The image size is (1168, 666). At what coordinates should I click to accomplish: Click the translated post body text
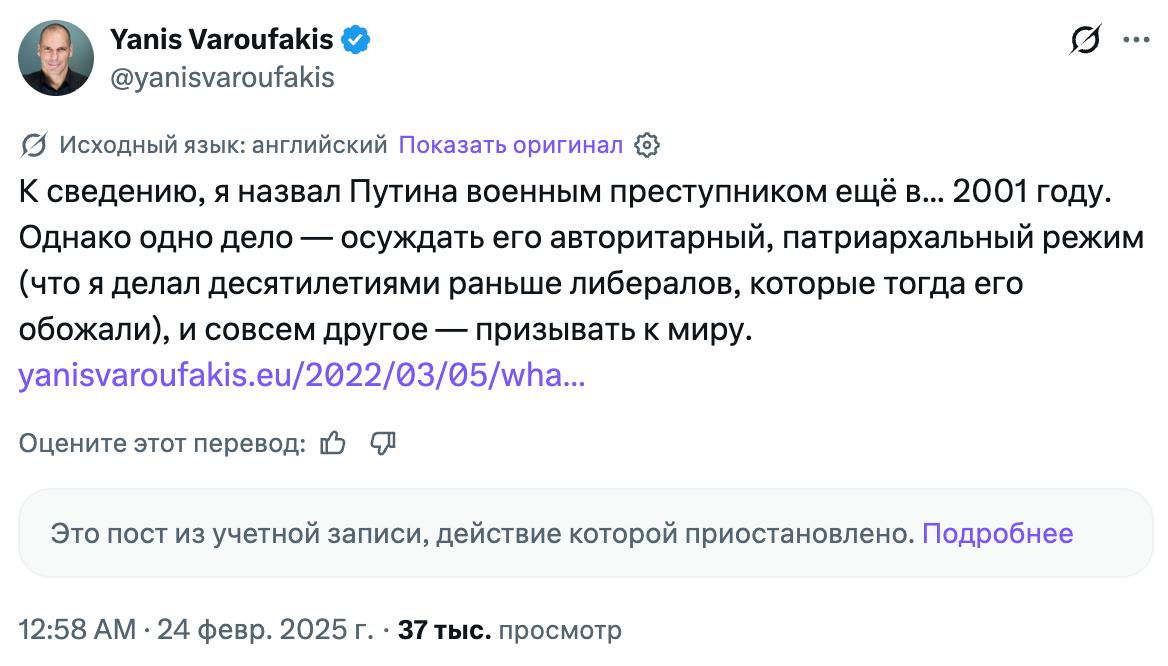[x=560, y=262]
